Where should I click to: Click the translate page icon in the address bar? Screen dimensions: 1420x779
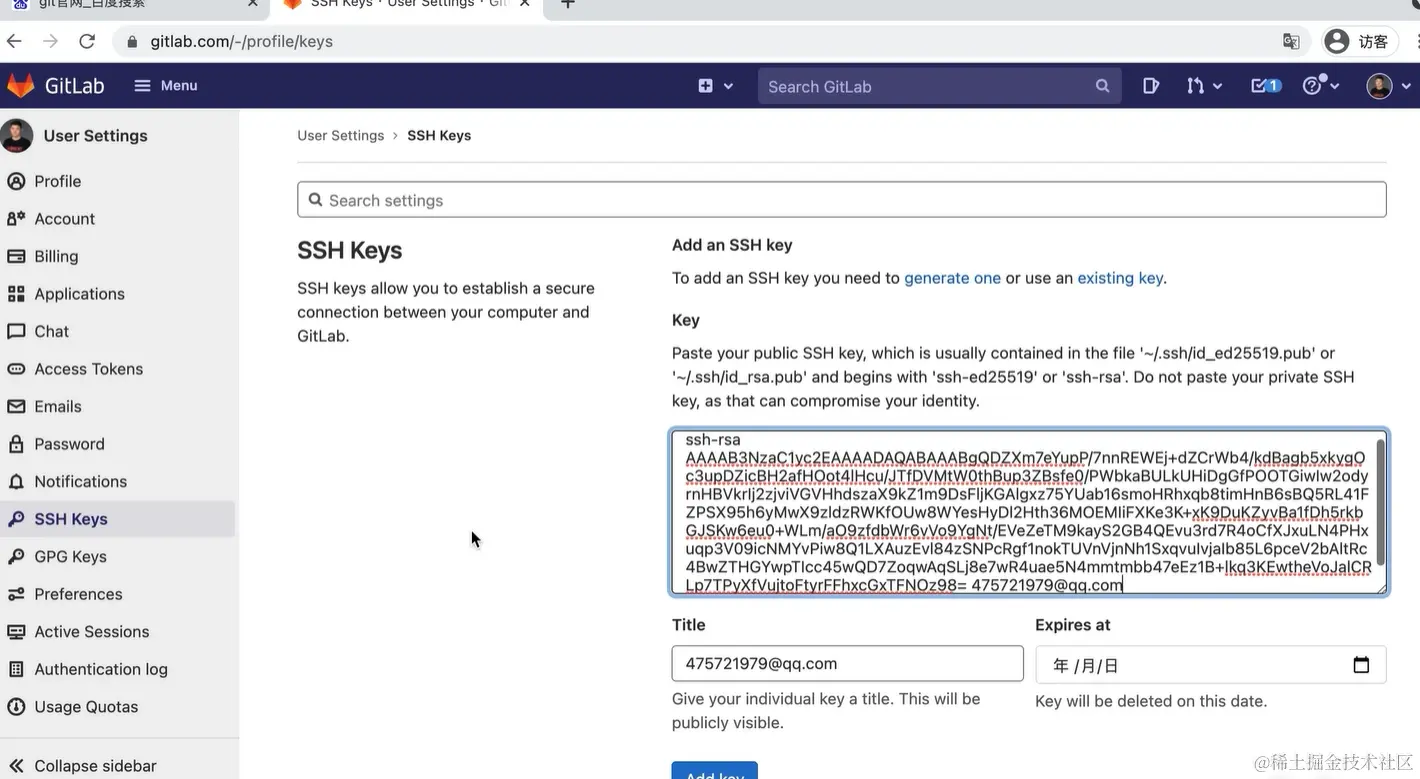[x=1291, y=41]
